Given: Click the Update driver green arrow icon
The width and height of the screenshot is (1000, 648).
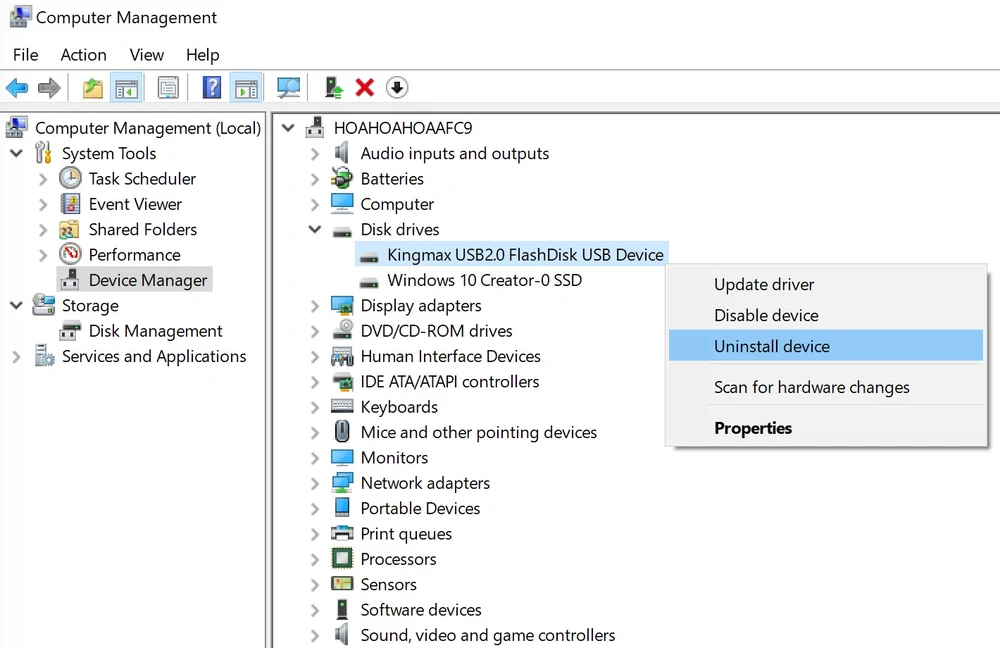Looking at the screenshot, I should [x=334, y=88].
